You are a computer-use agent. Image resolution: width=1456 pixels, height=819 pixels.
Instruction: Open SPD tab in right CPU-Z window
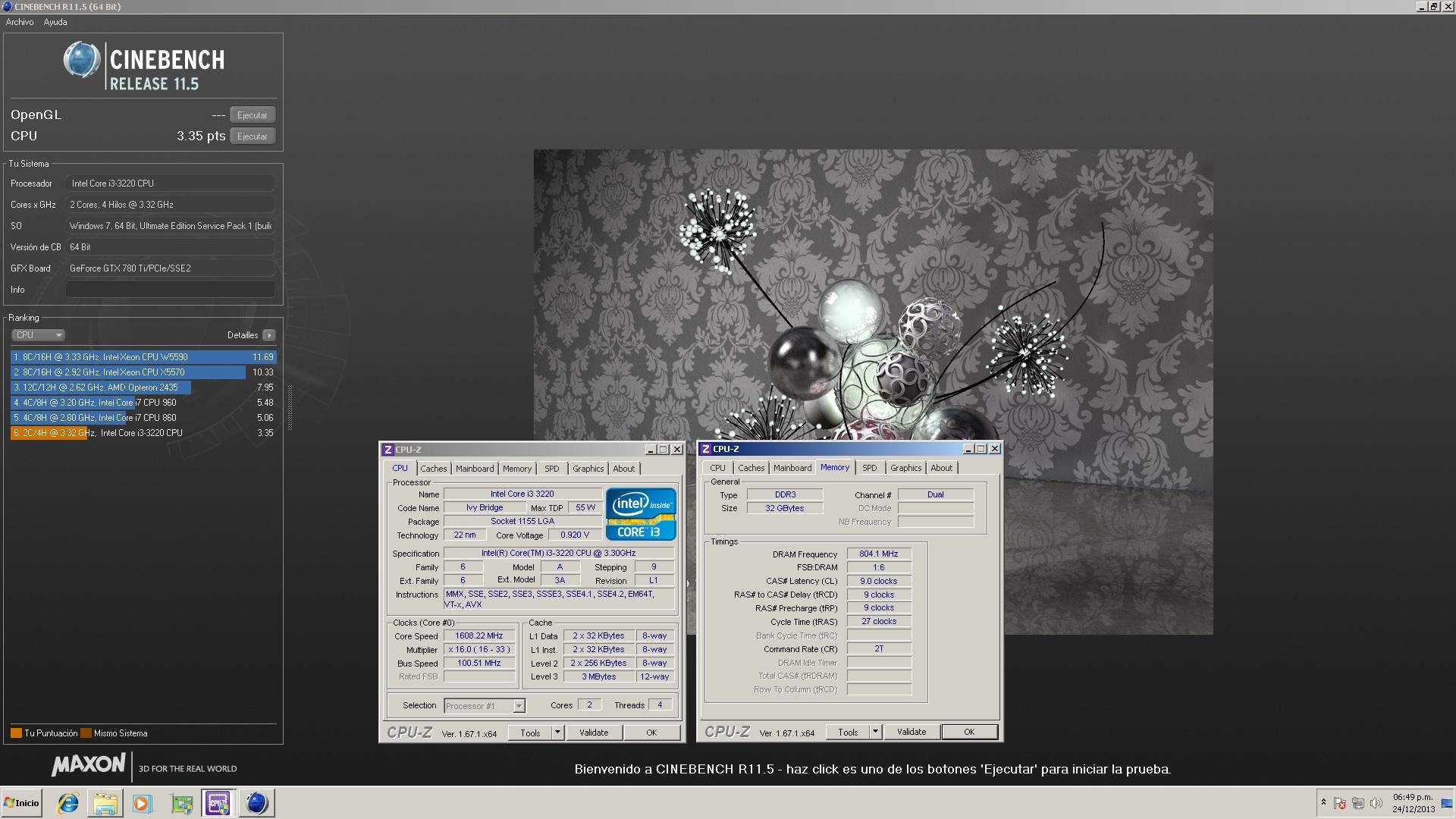870,468
